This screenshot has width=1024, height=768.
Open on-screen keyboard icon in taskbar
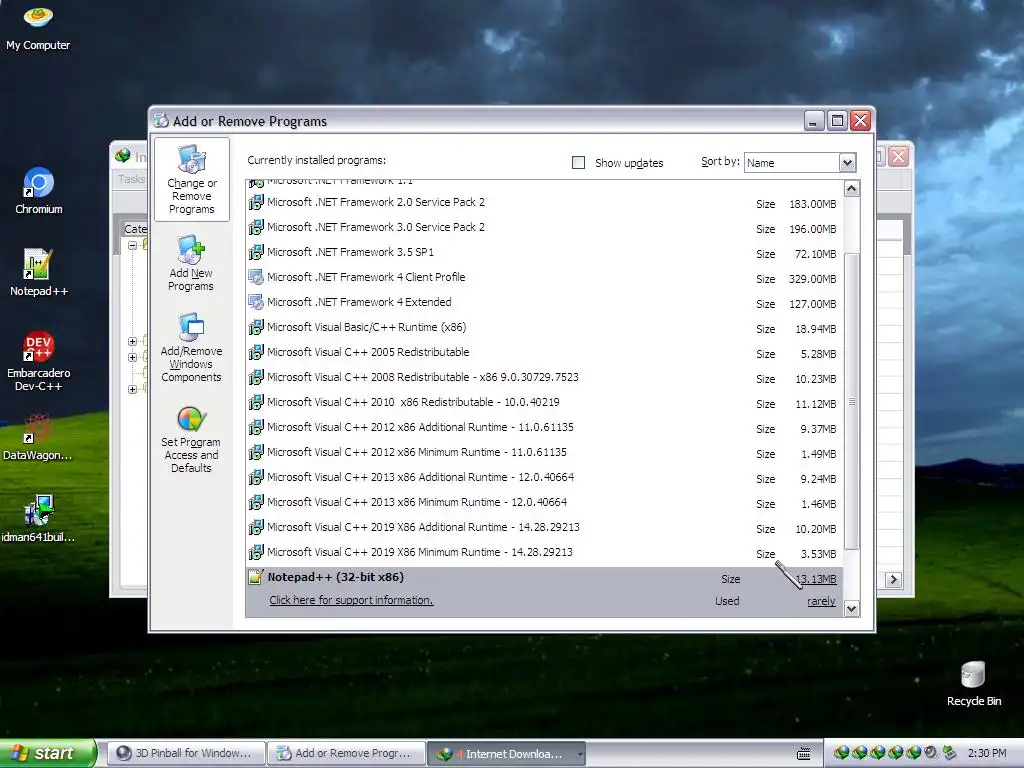coord(804,754)
